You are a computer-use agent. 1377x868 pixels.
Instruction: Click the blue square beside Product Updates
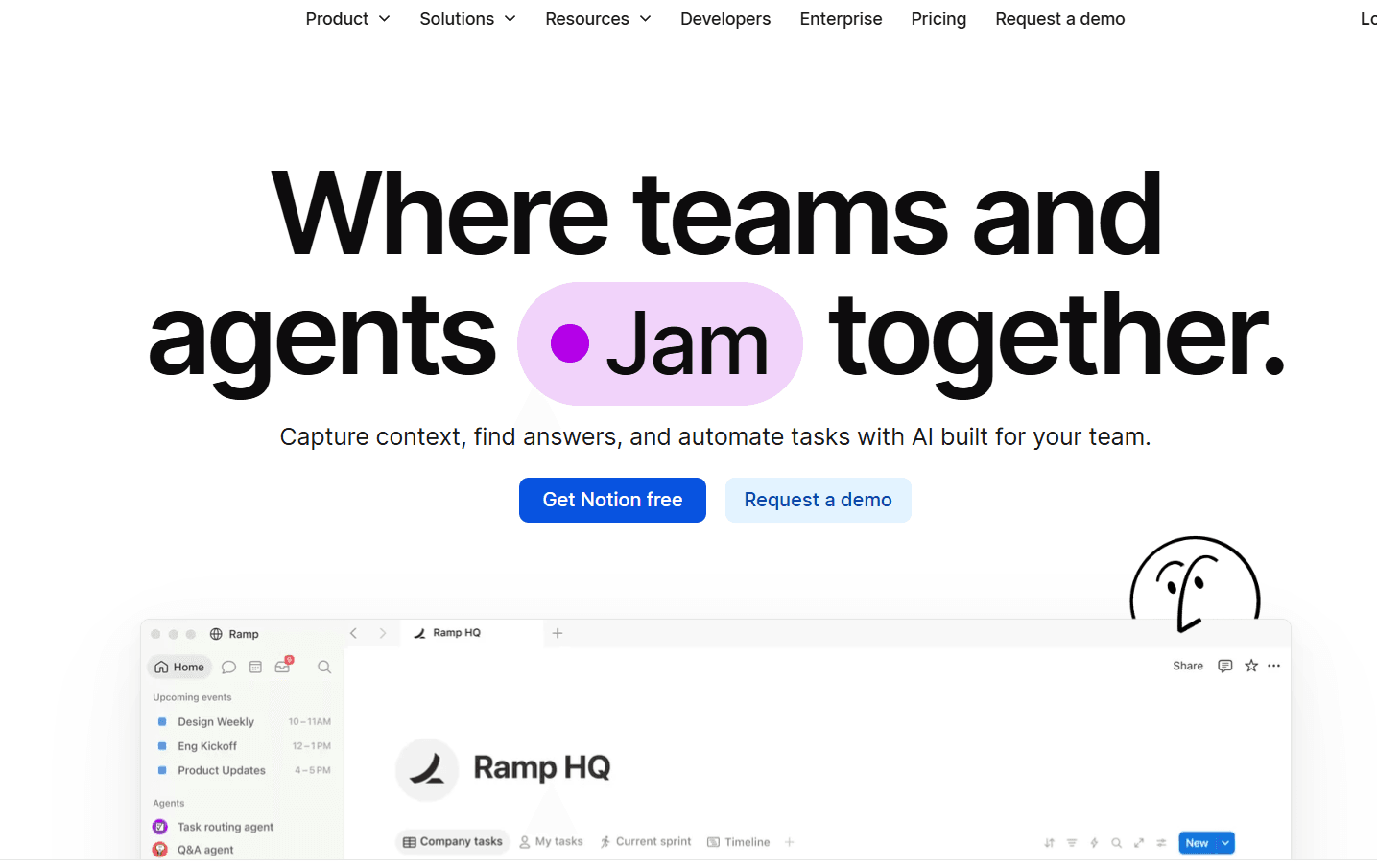pos(162,770)
